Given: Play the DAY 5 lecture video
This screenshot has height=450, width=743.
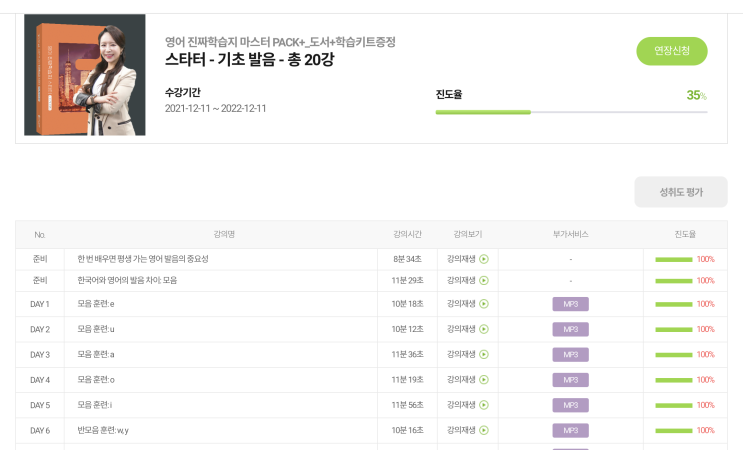Looking at the screenshot, I should tap(468, 405).
